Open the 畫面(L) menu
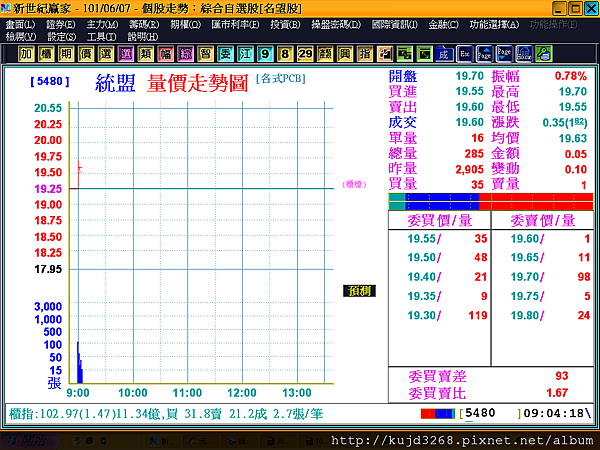 (x=20, y=24)
